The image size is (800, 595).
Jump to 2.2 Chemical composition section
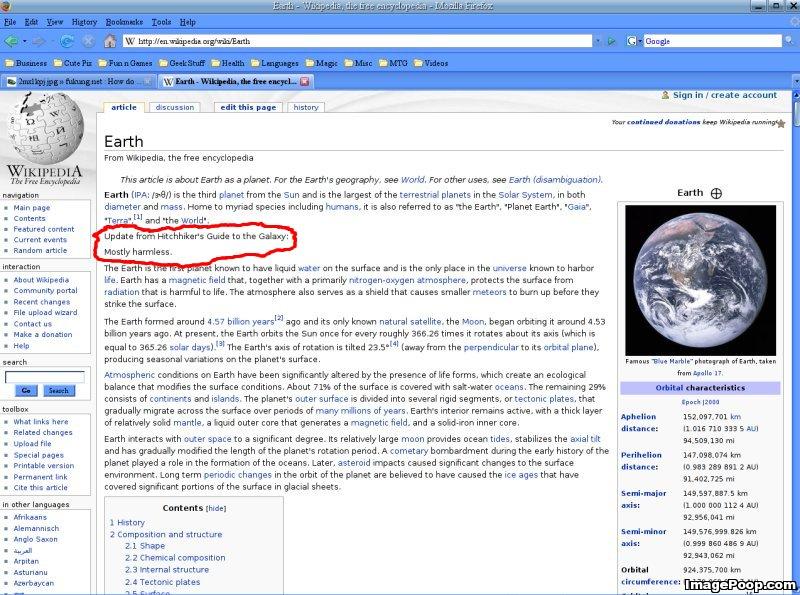tap(175, 558)
